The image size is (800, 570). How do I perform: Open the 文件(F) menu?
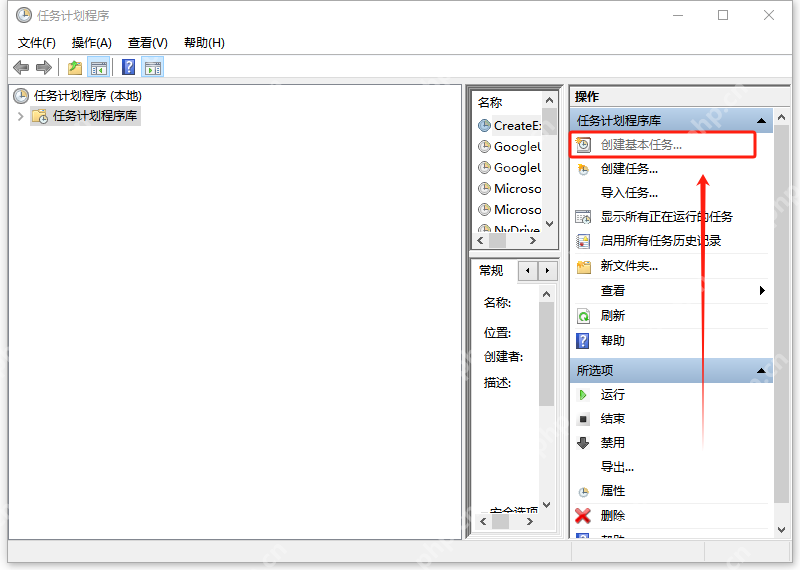[37, 43]
